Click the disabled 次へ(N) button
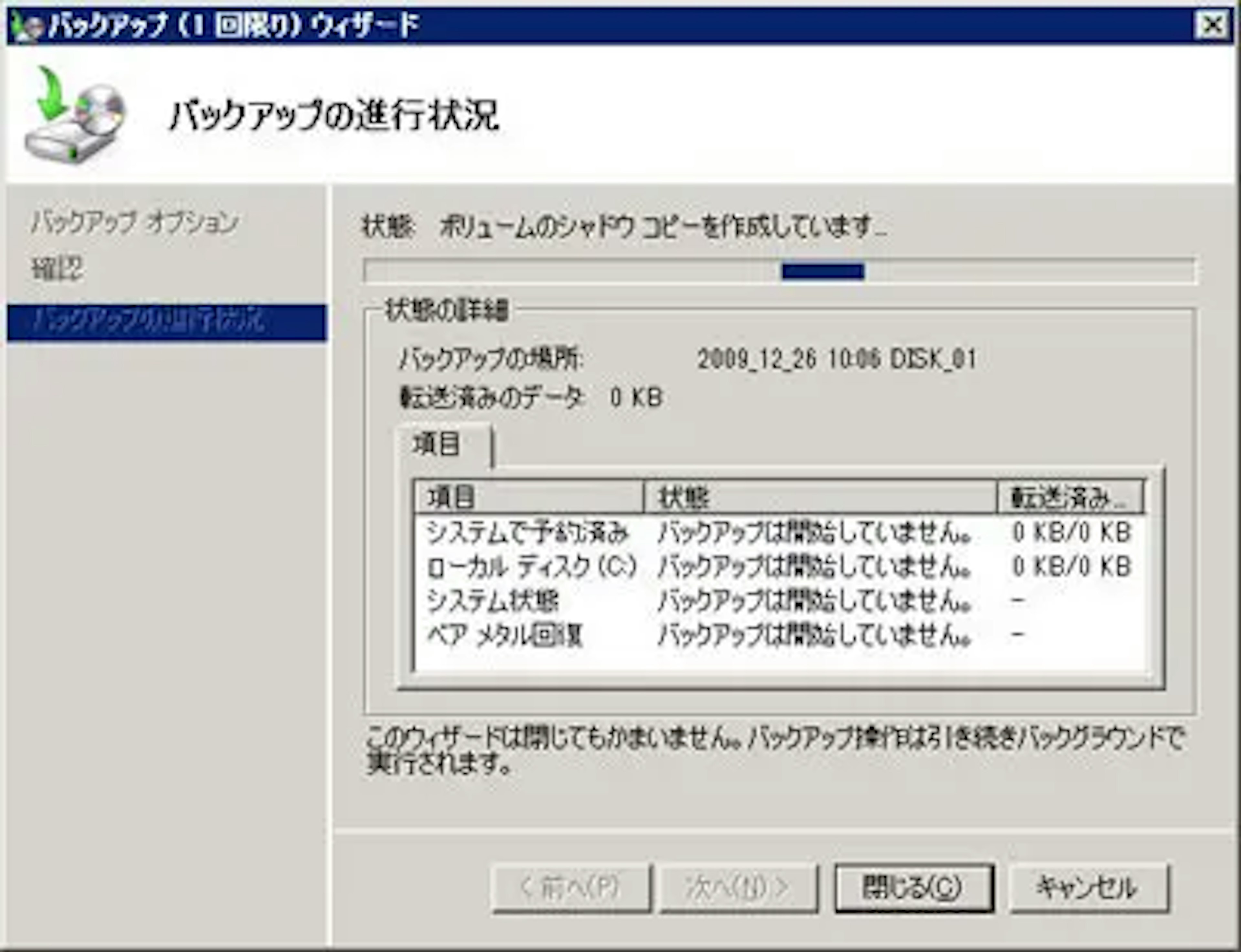 738,887
